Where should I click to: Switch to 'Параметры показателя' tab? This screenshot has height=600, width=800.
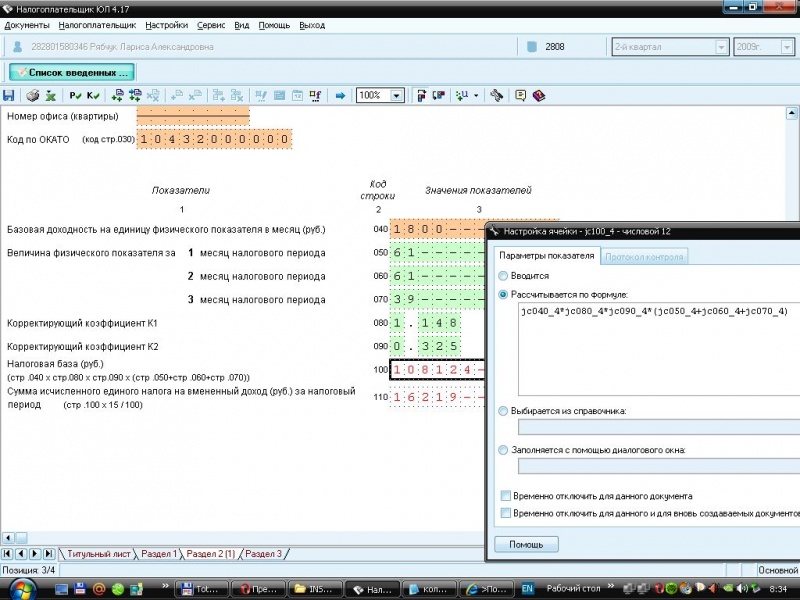(x=546, y=256)
